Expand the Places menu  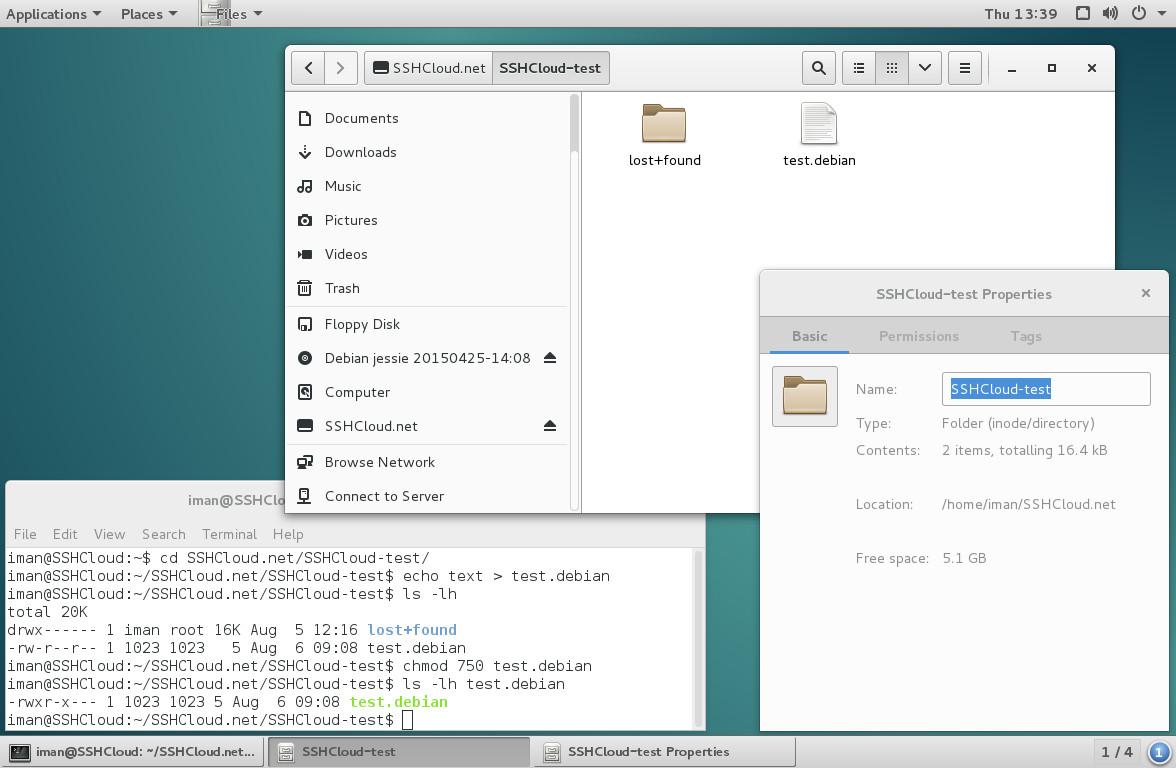click(149, 14)
